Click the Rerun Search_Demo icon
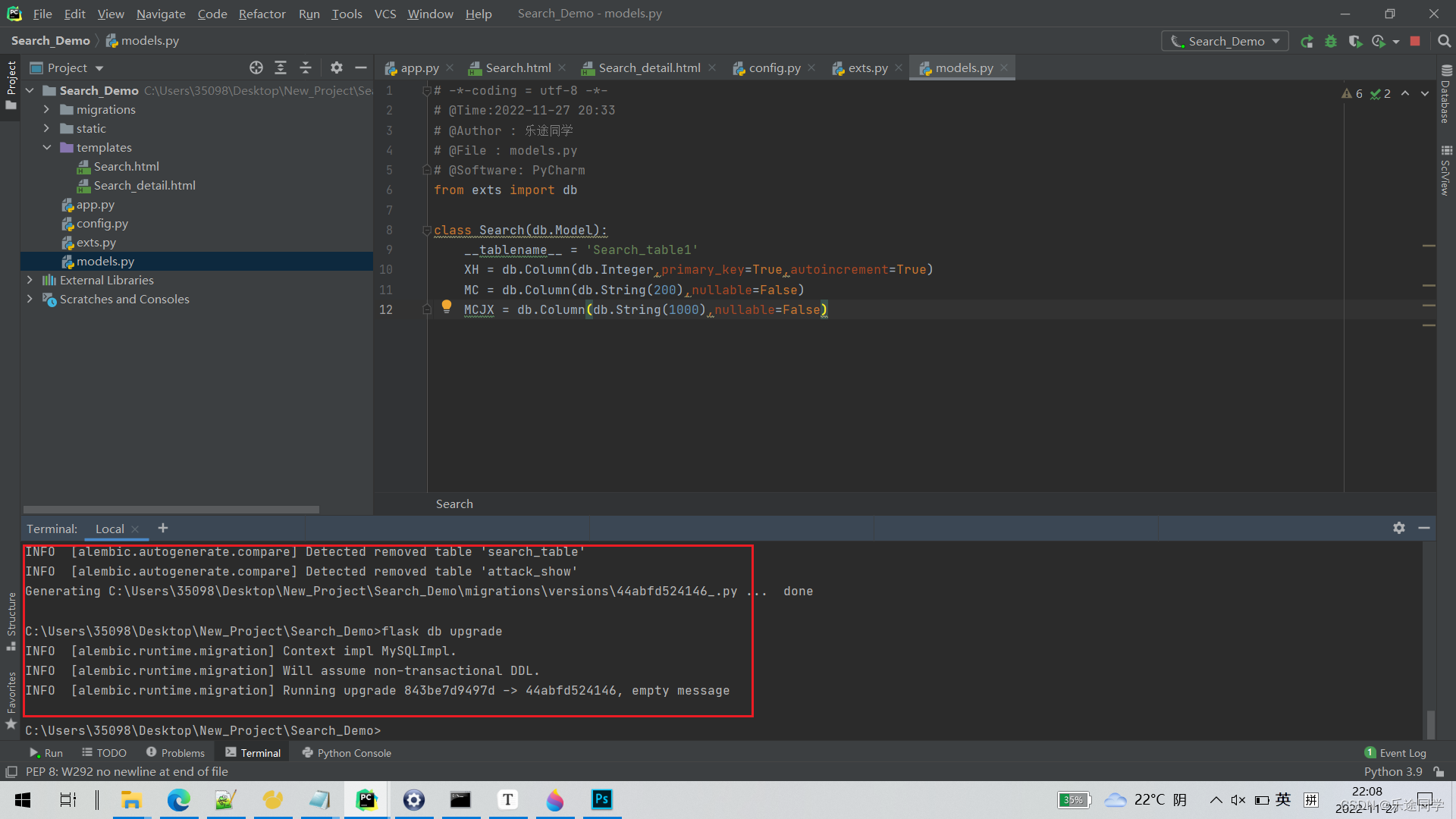The width and height of the screenshot is (1456, 819). point(1307,42)
